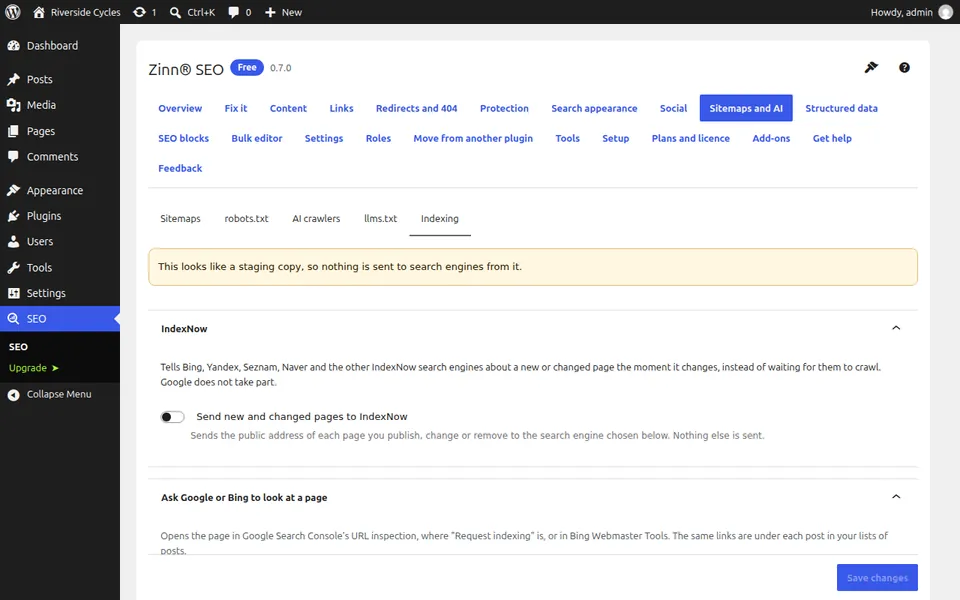This screenshot has height=600, width=960.
Task: Switch to AI crawlers sub-tab
Action: click(316, 219)
